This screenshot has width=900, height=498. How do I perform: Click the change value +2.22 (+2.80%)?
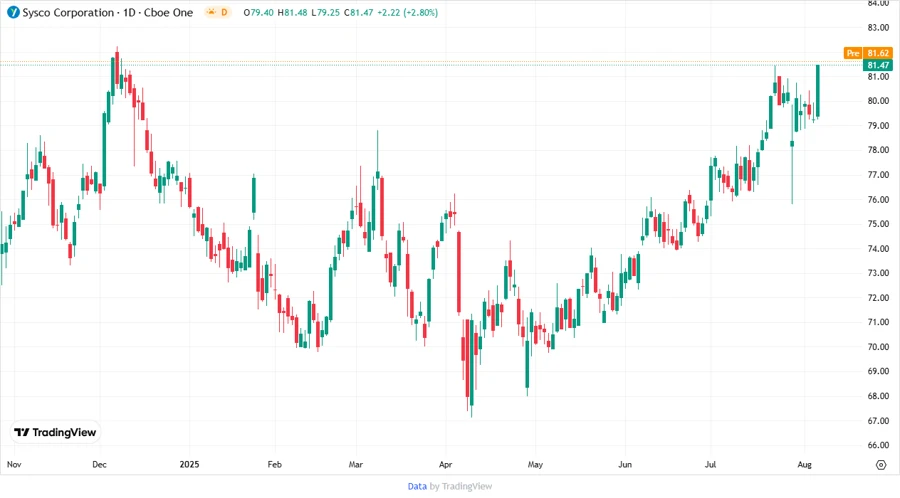408,13
